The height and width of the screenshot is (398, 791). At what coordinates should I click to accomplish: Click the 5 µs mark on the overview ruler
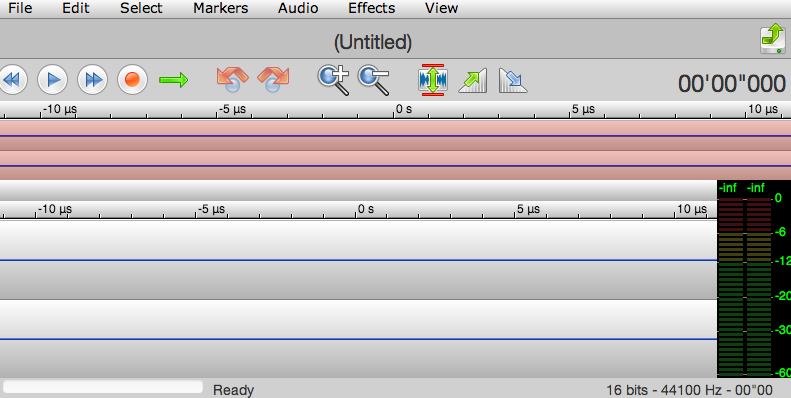pyautogui.click(x=583, y=109)
